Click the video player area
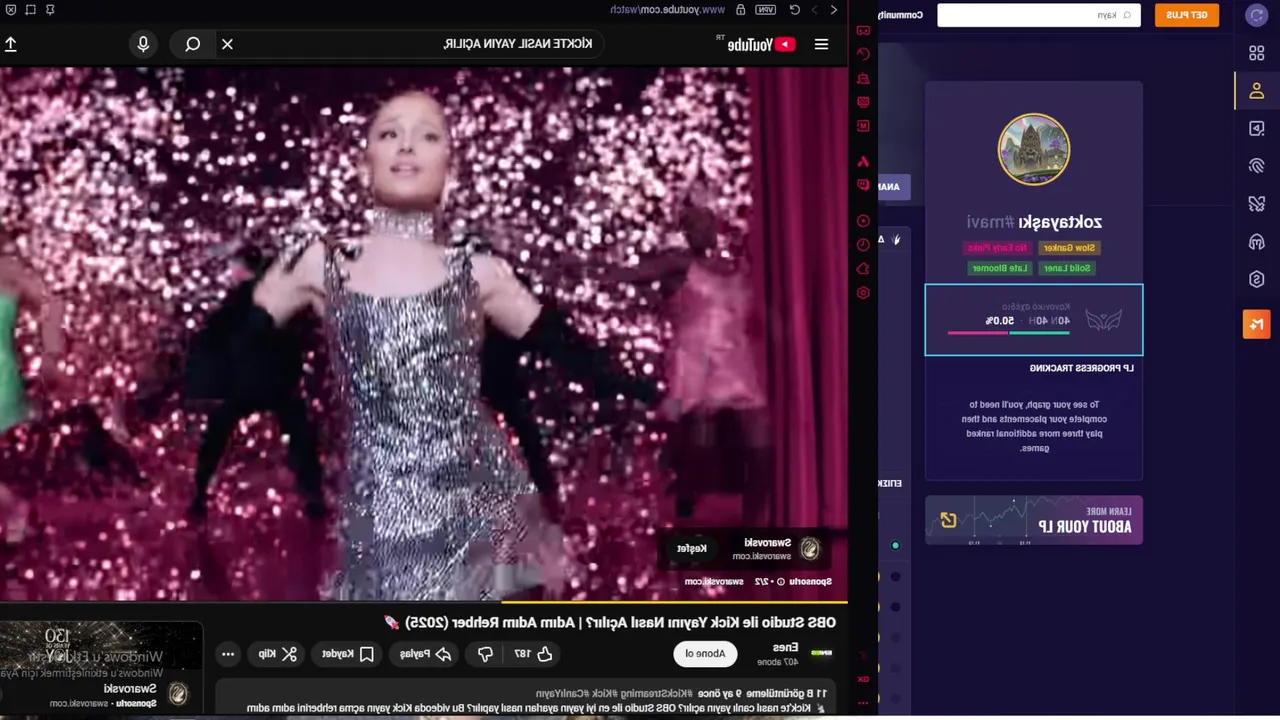This screenshot has width=1280, height=720. point(424,333)
